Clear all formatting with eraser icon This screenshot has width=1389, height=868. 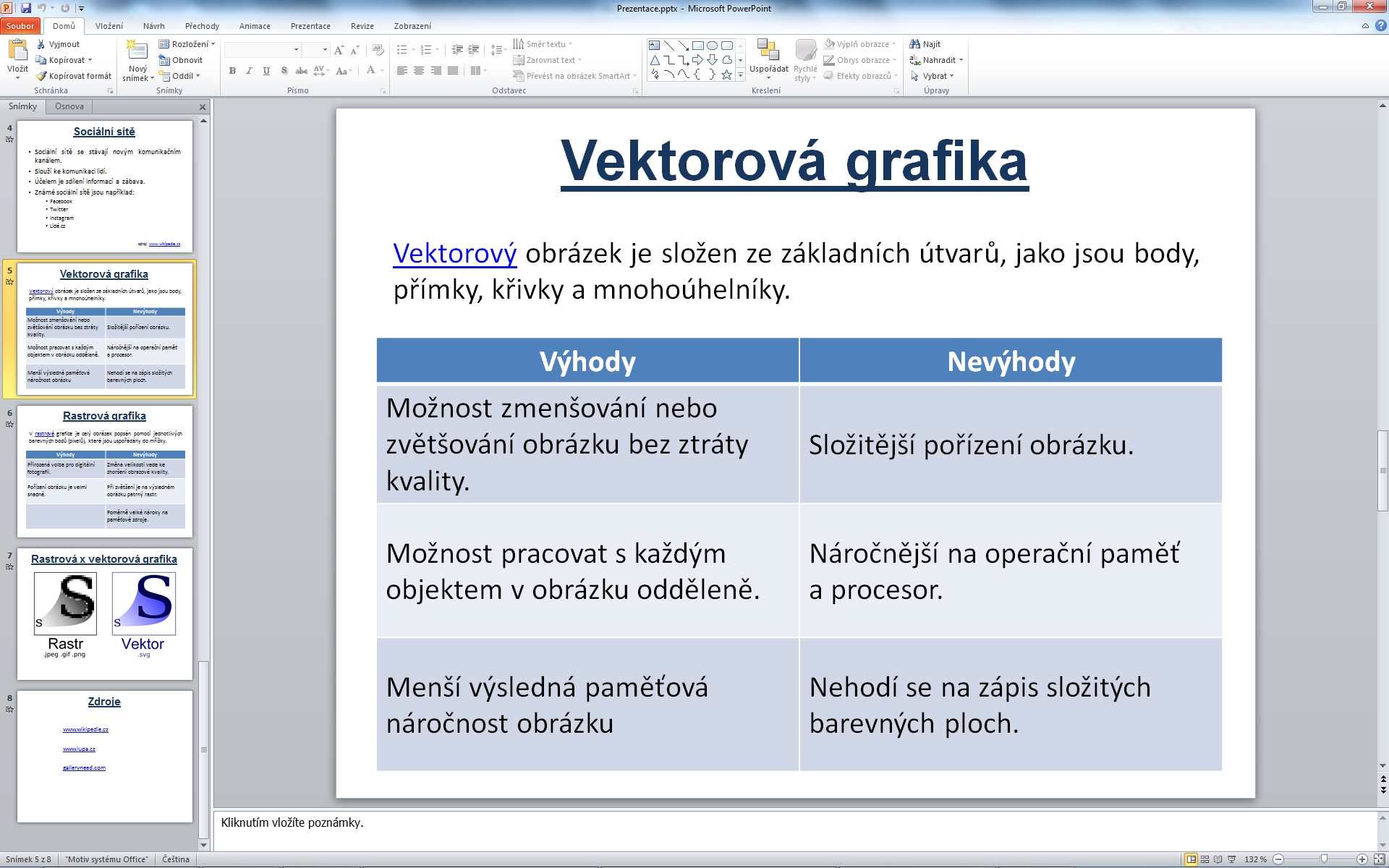pos(378,50)
